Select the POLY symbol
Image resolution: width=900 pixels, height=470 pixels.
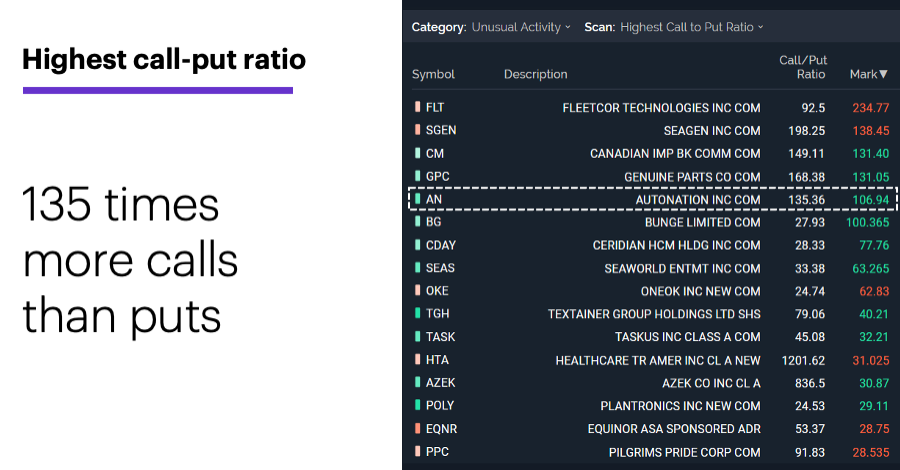click(x=440, y=406)
